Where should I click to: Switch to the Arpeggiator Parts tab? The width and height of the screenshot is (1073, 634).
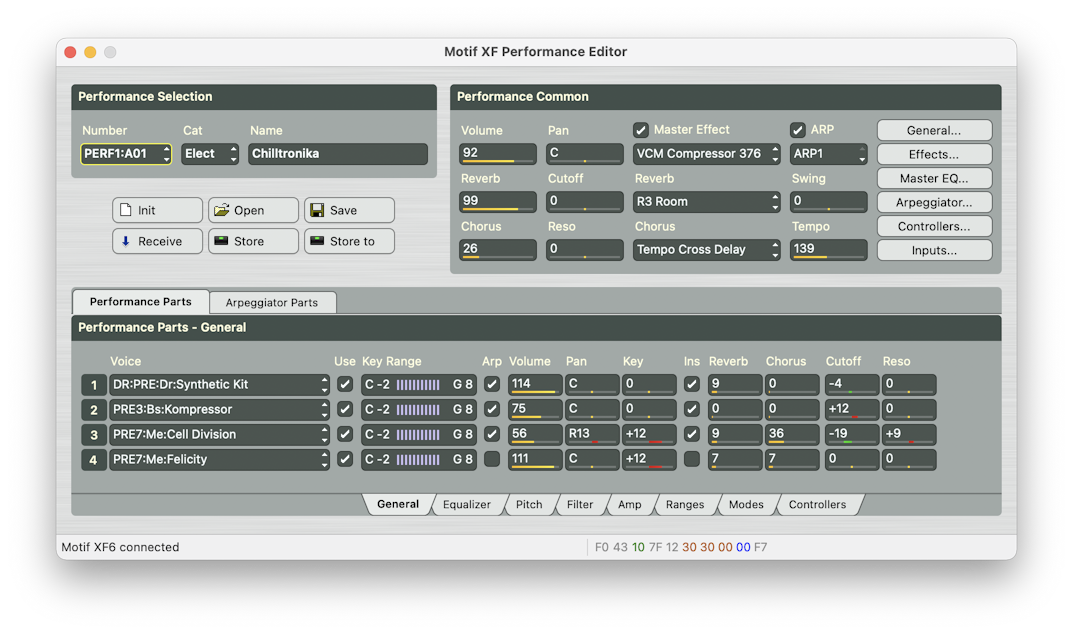pos(272,302)
